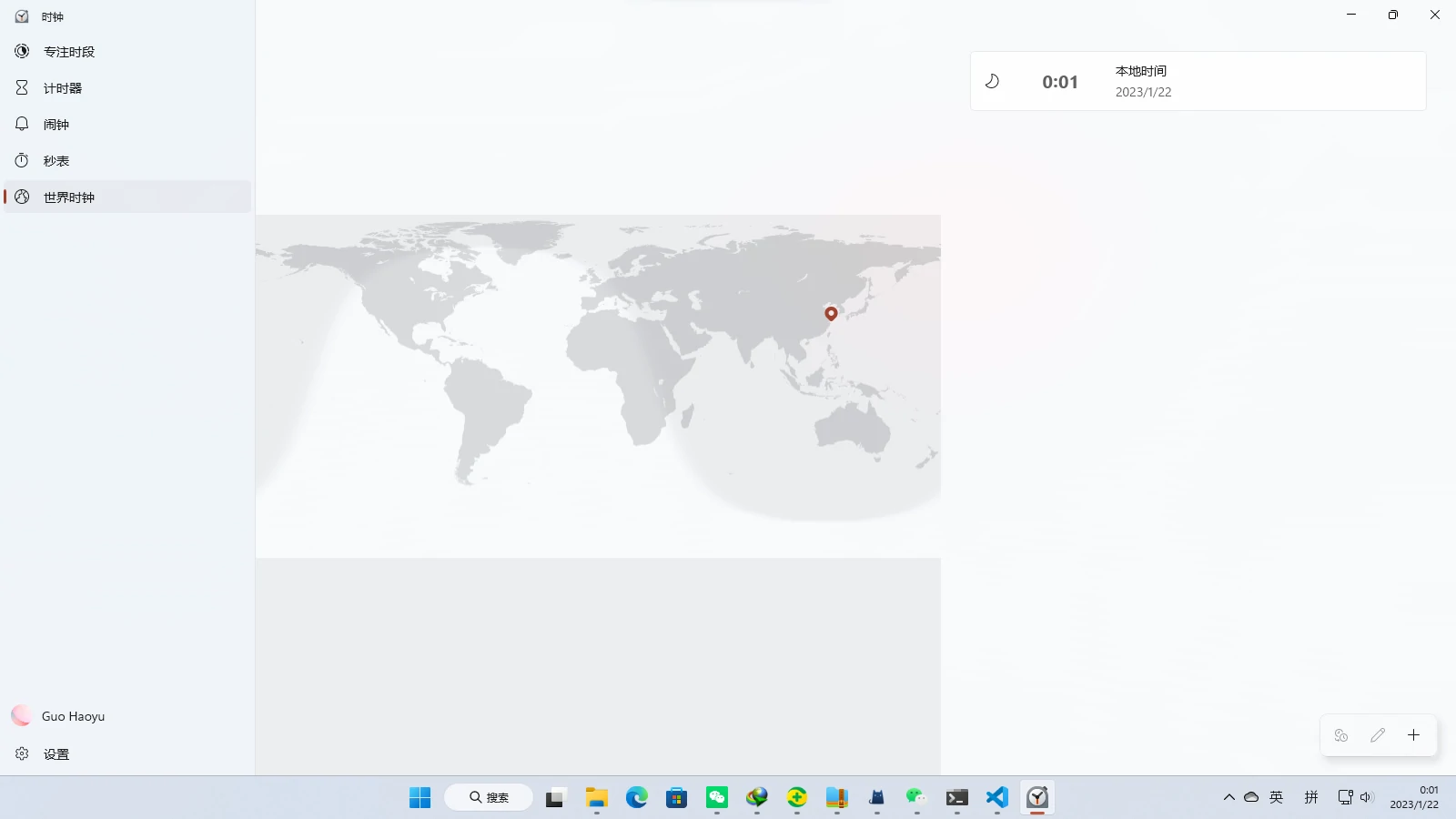Viewport: 1456px width, 819px height.
Task: Open taskbar date and time flyout
Action: 1415,797
